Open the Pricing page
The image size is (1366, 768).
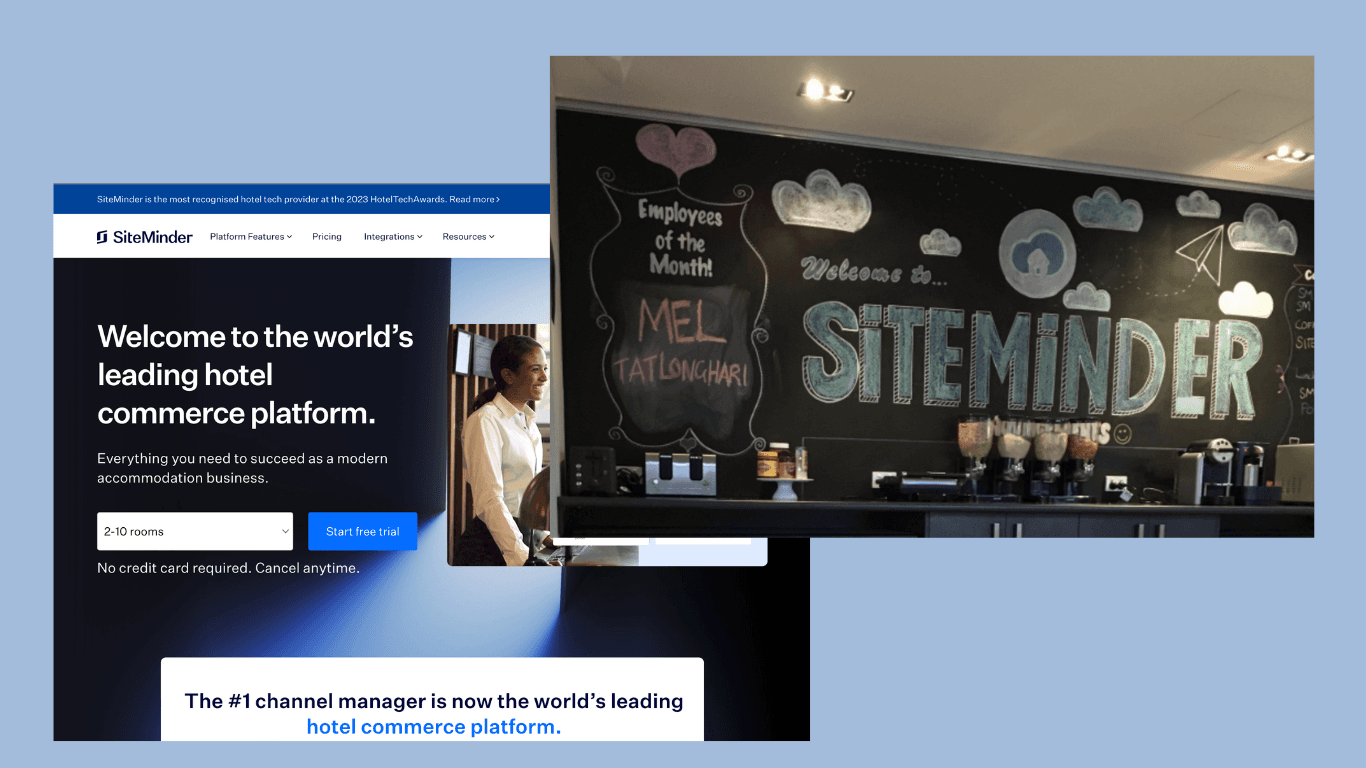(327, 237)
